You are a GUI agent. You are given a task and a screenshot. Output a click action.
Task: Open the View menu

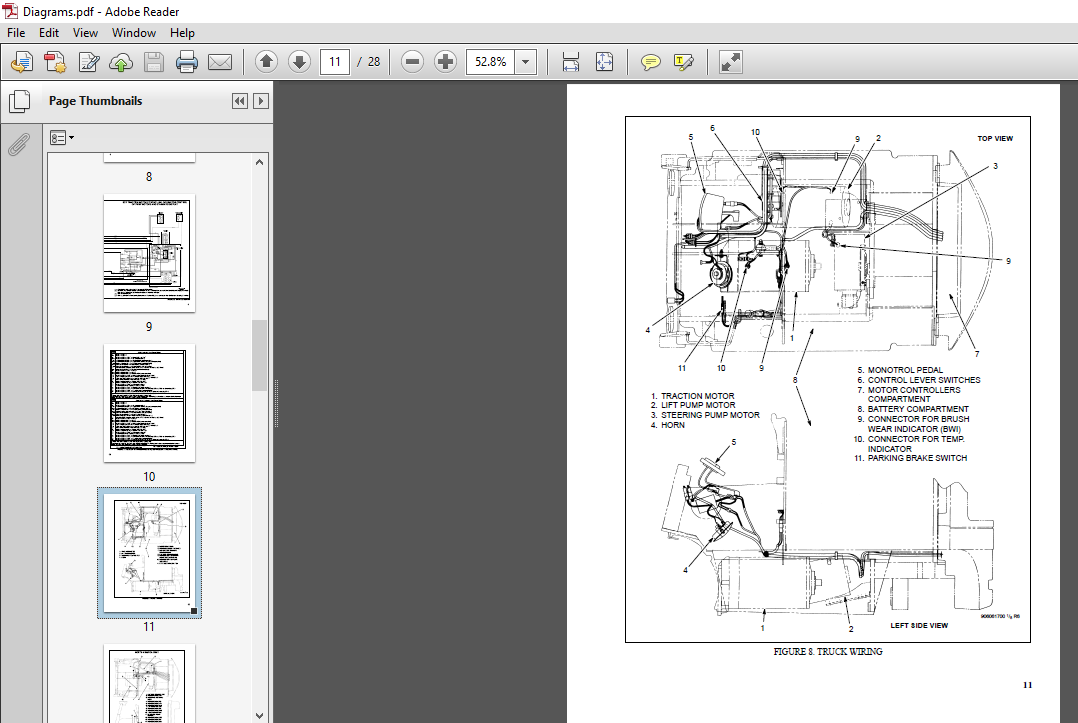(x=85, y=32)
